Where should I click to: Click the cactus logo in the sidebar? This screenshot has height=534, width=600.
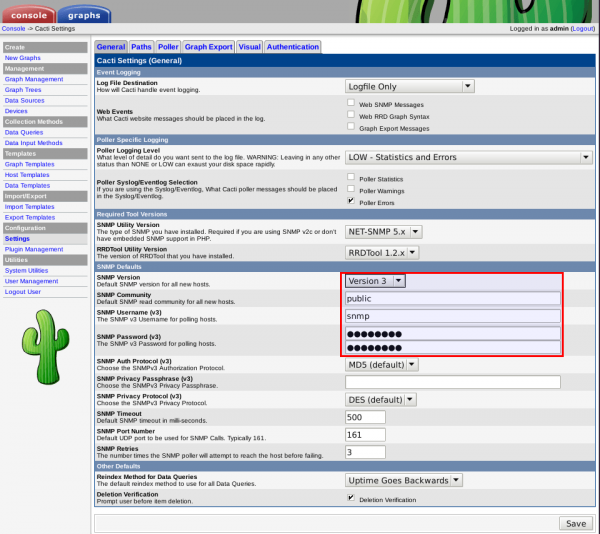44,350
